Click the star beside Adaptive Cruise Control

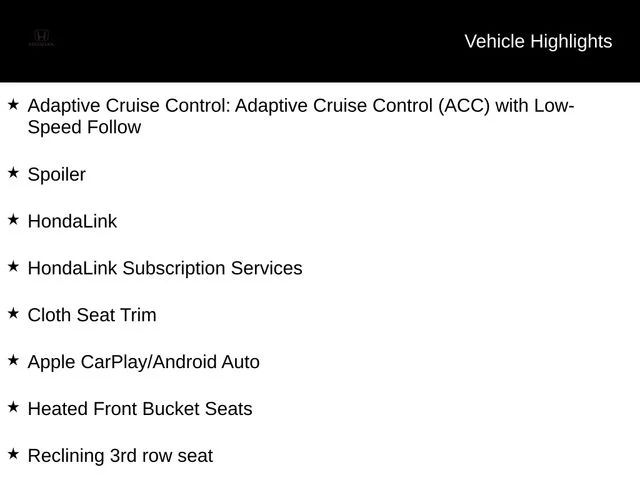(x=13, y=104)
